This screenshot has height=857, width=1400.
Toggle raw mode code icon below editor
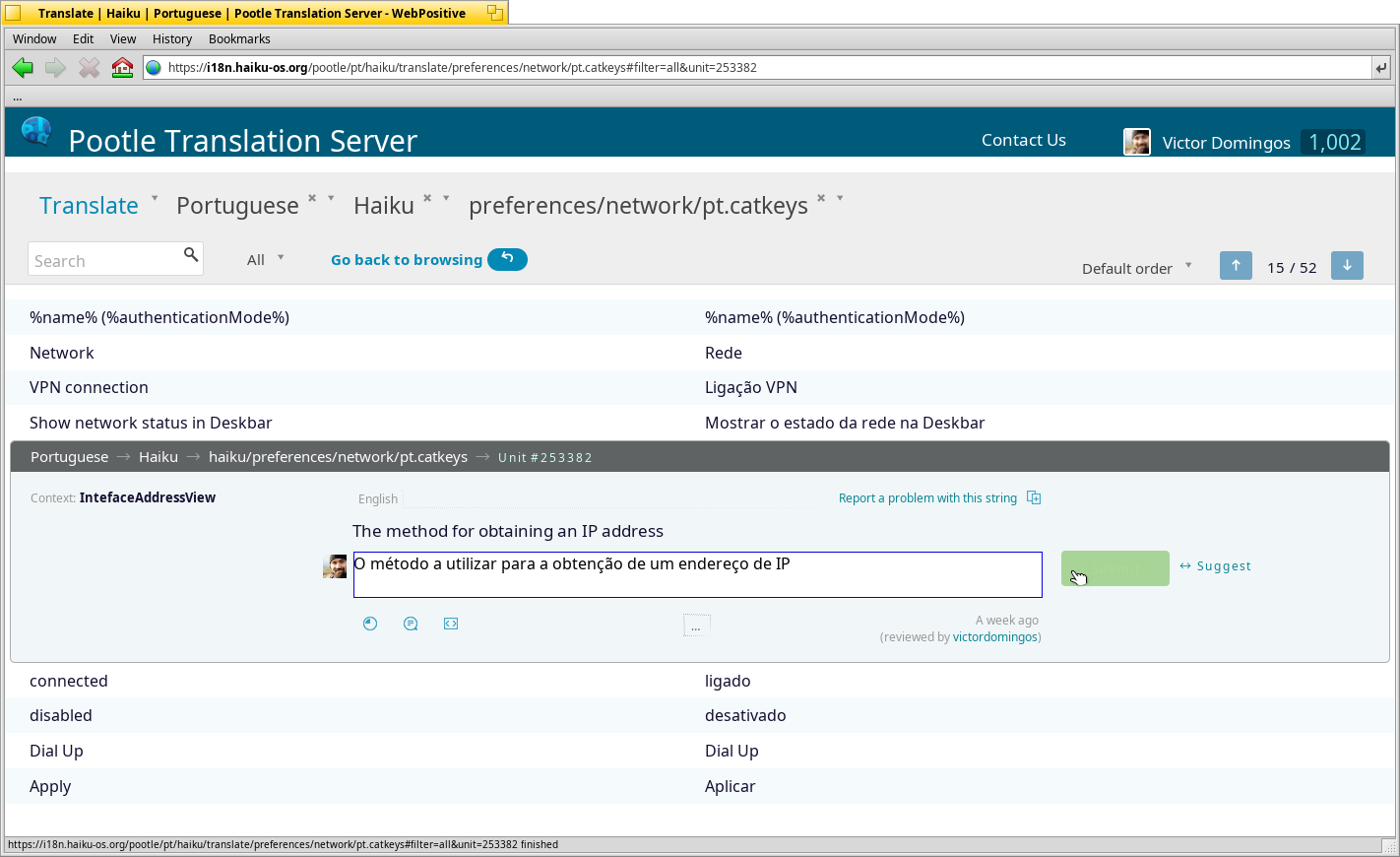[451, 624]
